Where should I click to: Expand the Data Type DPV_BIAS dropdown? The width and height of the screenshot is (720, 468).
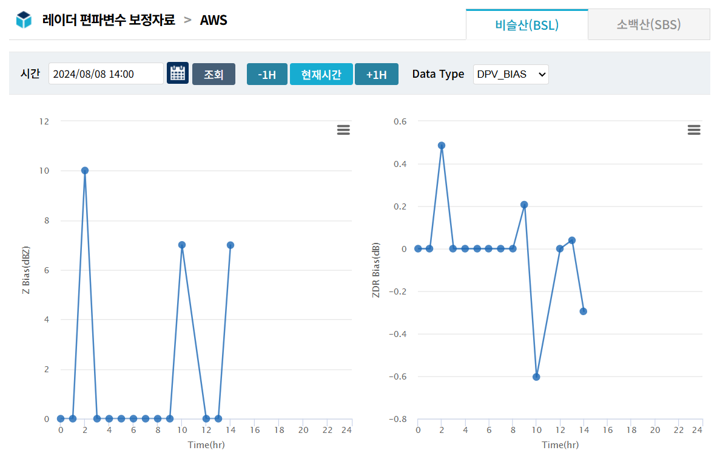pos(510,74)
